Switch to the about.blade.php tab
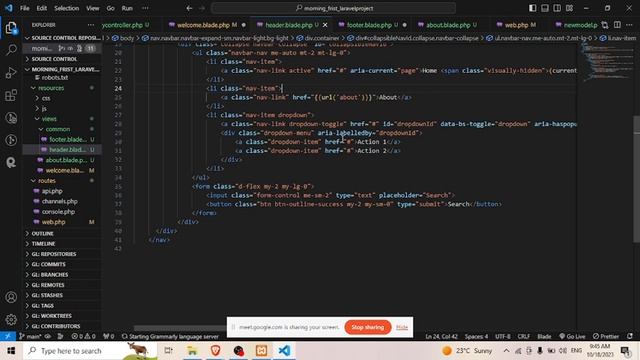Image resolution: width=640 pixels, height=360 pixels. point(448,25)
